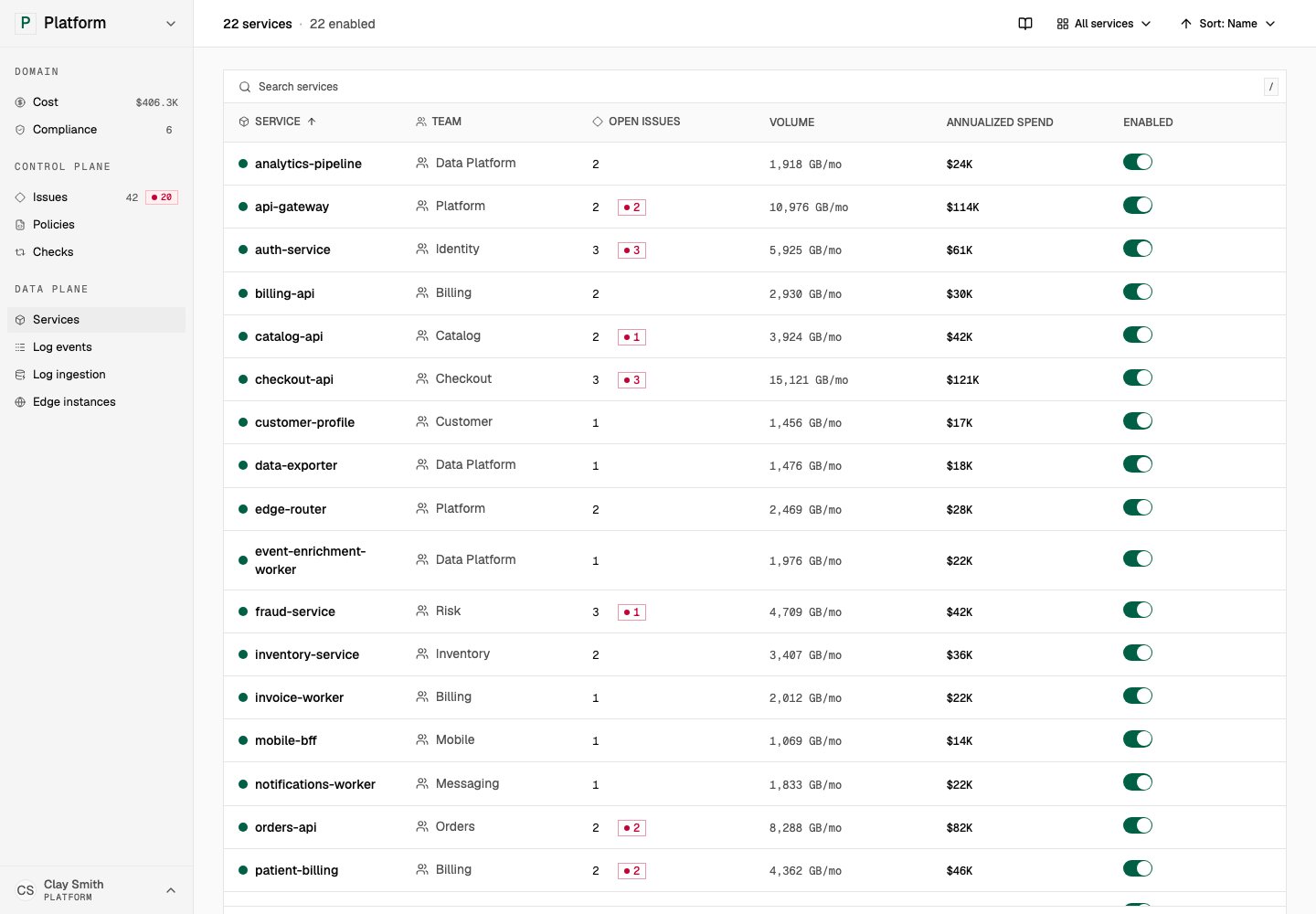Sort by the SERVICE column header
The image size is (1316, 914).
tap(278, 122)
